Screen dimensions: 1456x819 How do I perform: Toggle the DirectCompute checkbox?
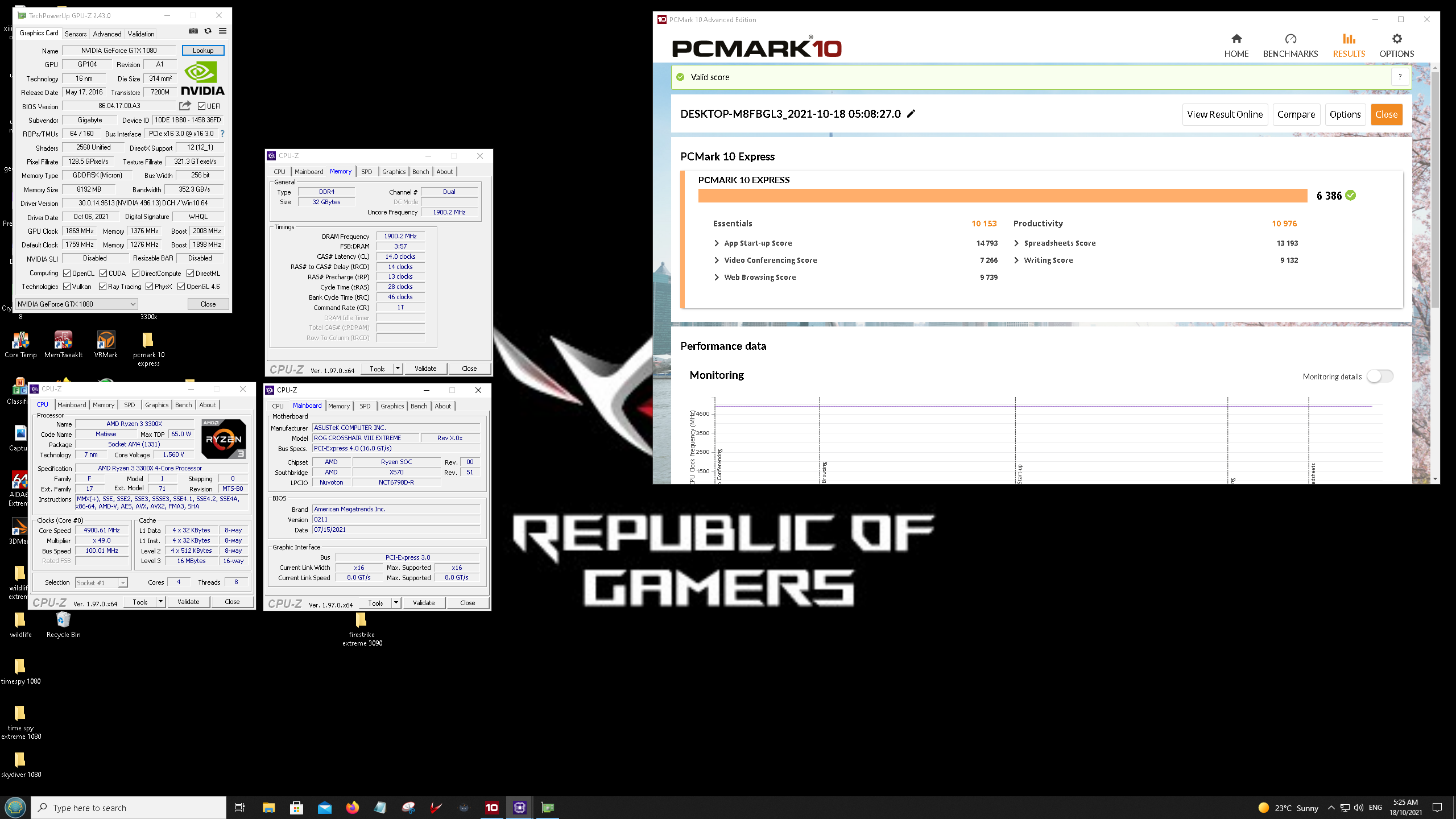click(136, 274)
